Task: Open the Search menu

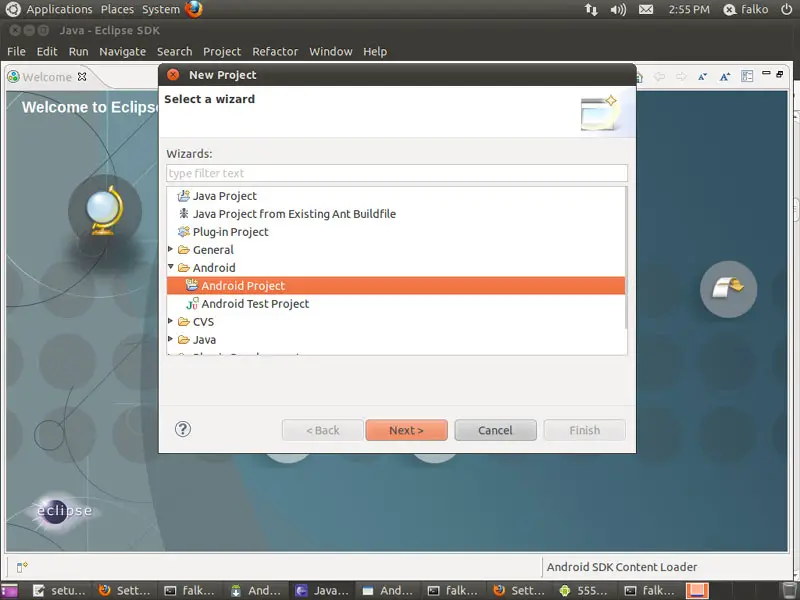Action: (174, 52)
